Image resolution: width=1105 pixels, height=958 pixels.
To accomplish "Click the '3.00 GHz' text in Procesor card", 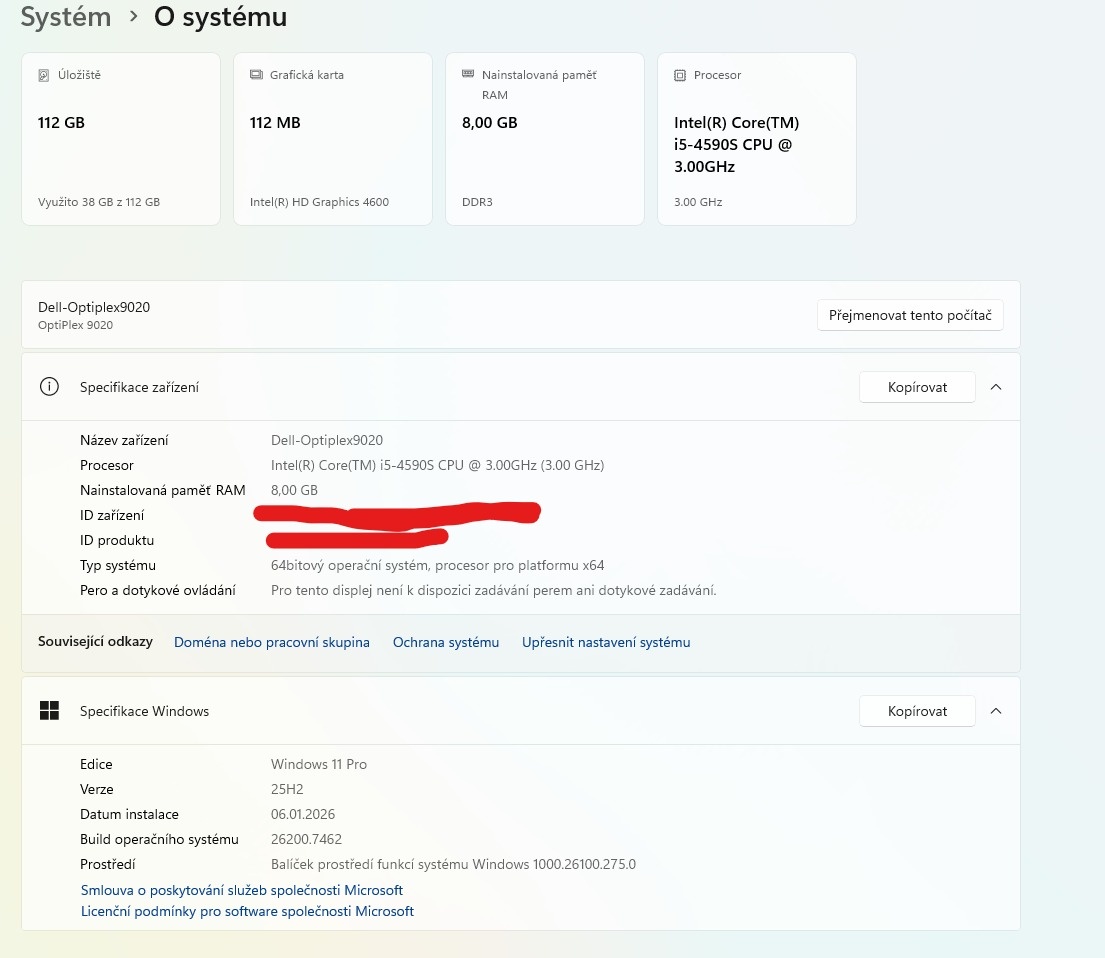I will pyautogui.click(x=698, y=202).
